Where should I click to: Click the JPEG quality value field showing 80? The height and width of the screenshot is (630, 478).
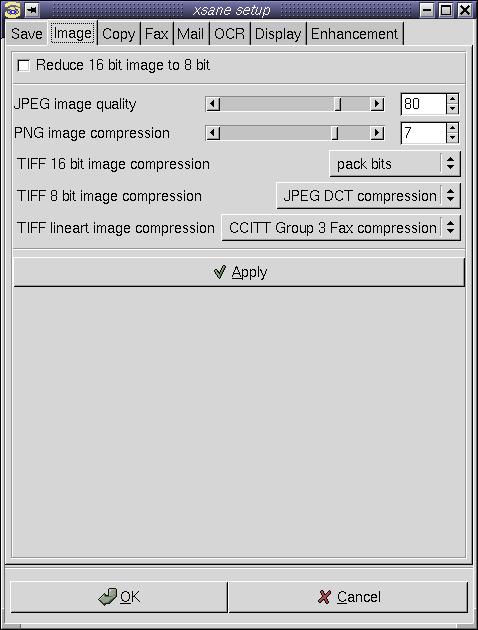point(423,104)
